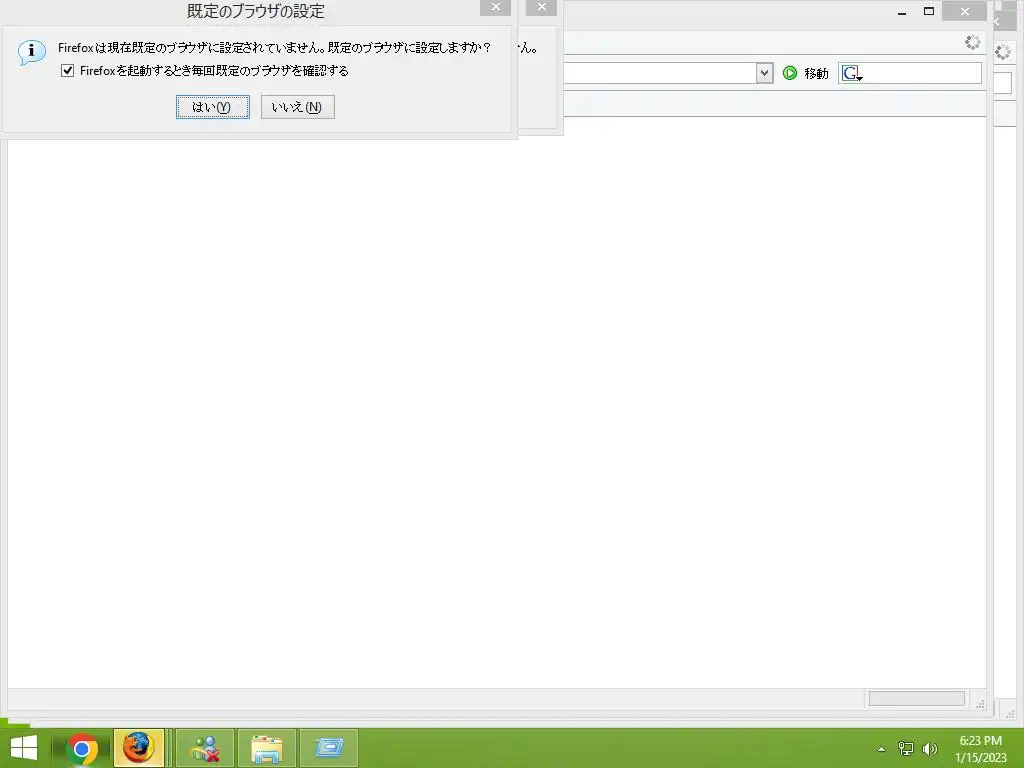
Task: Open the volume speaker tray icon
Action: click(x=930, y=748)
